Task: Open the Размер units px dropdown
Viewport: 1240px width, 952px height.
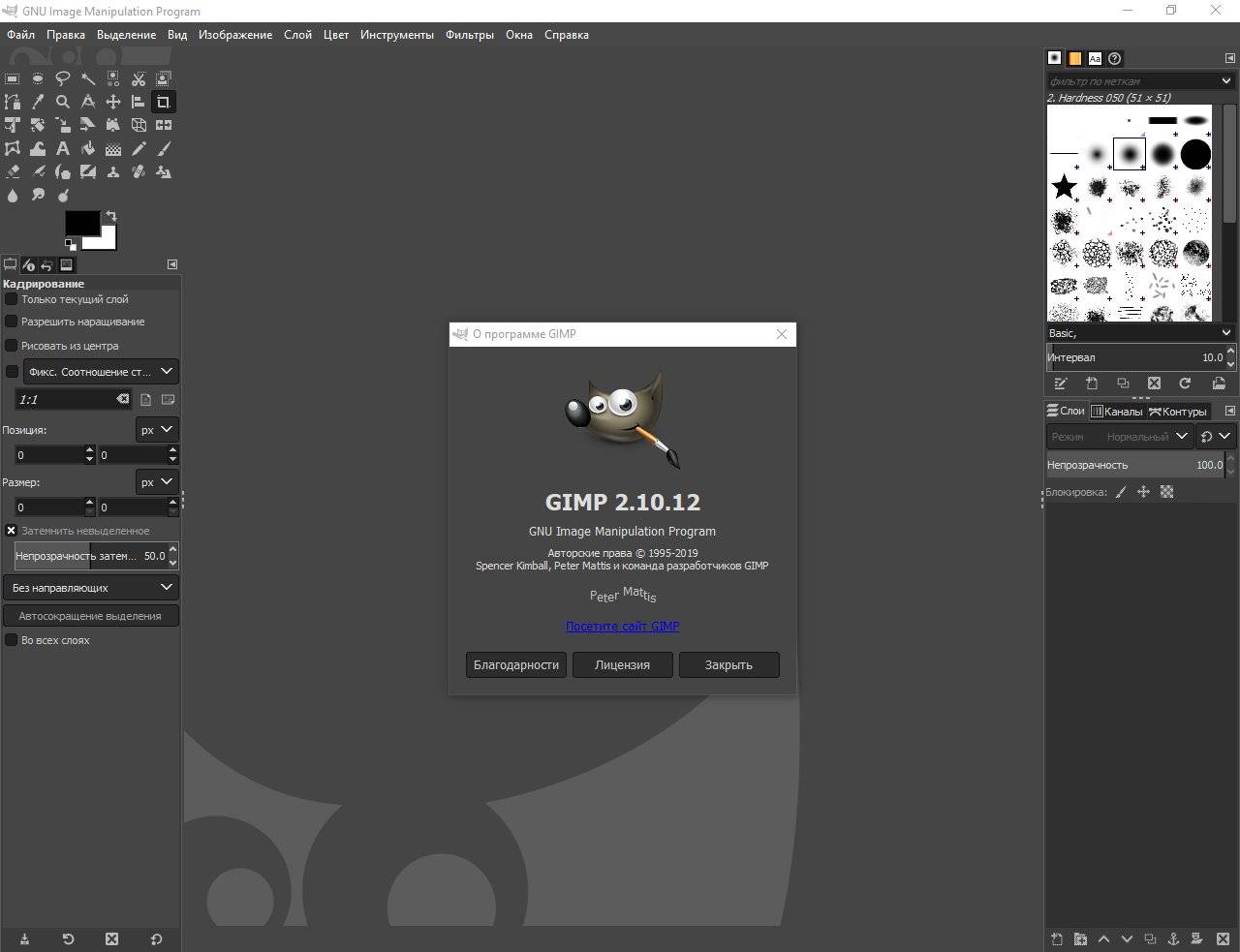Action: pyautogui.click(x=156, y=481)
